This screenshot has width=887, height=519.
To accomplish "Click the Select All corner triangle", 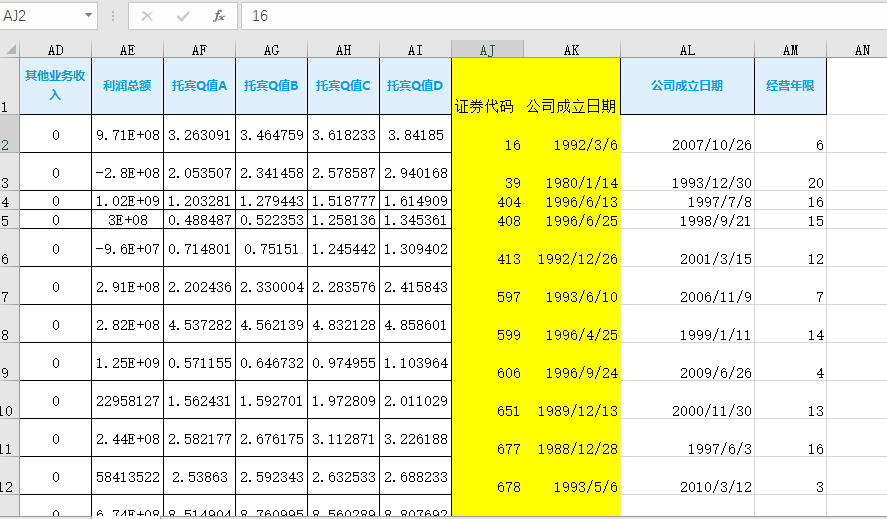I will pyautogui.click(x=11, y=50).
